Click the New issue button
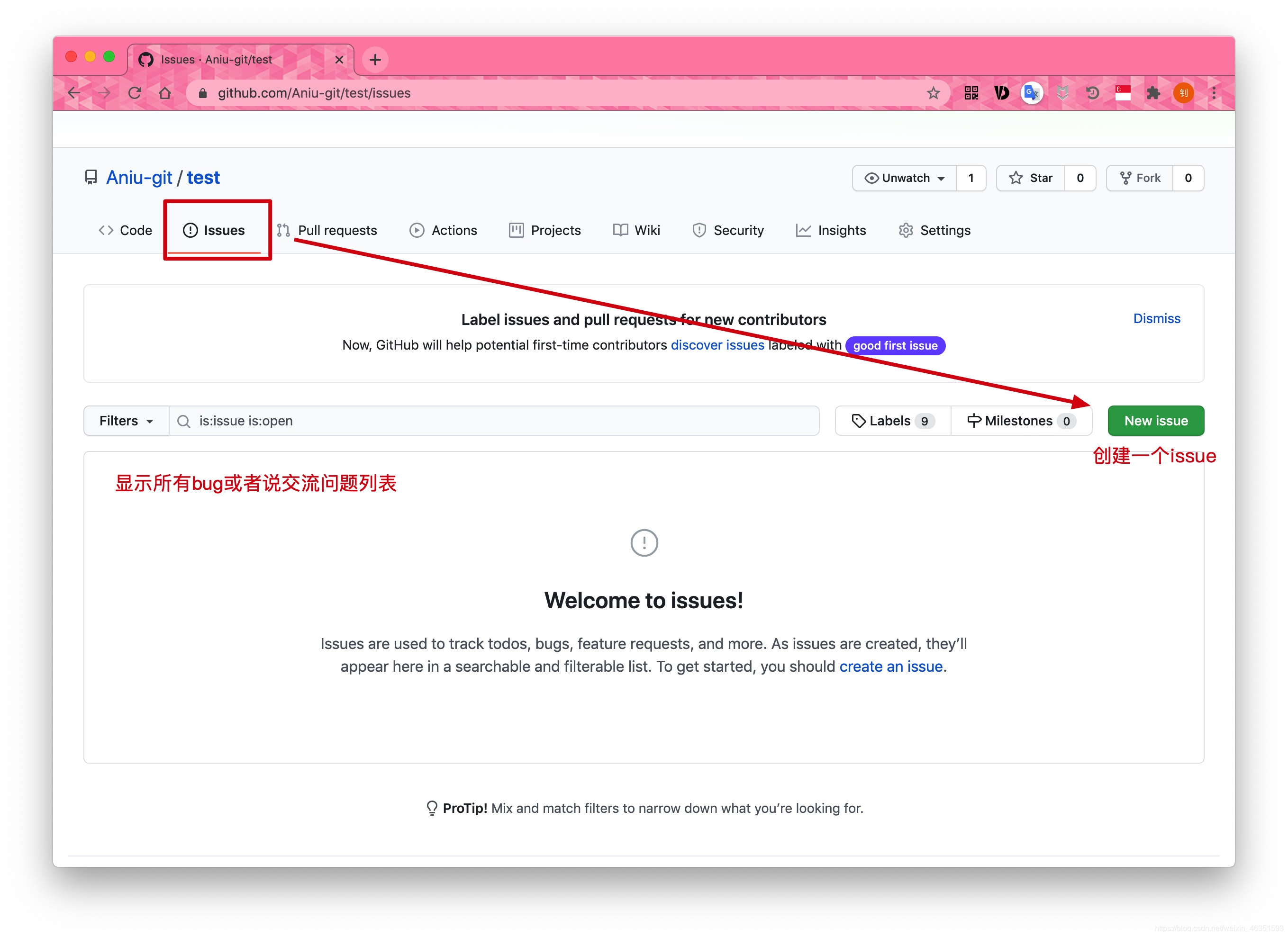This screenshot has height=937, width=1288. tap(1156, 420)
